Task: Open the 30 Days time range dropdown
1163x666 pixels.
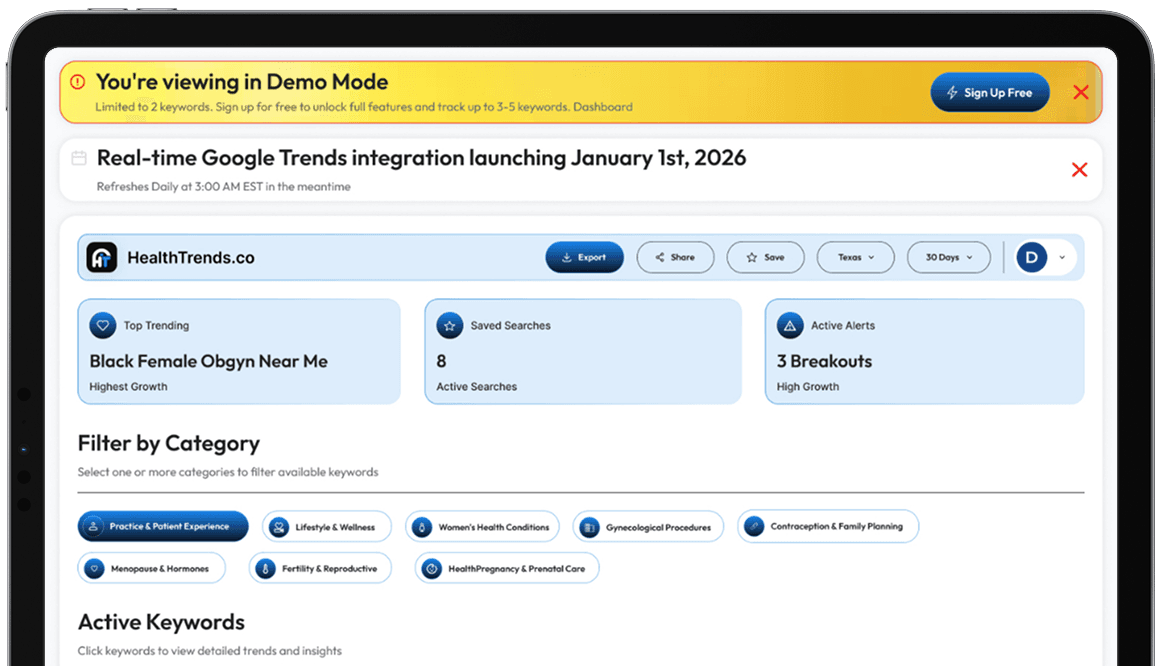Action: pyautogui.click(x=948, y=257)
